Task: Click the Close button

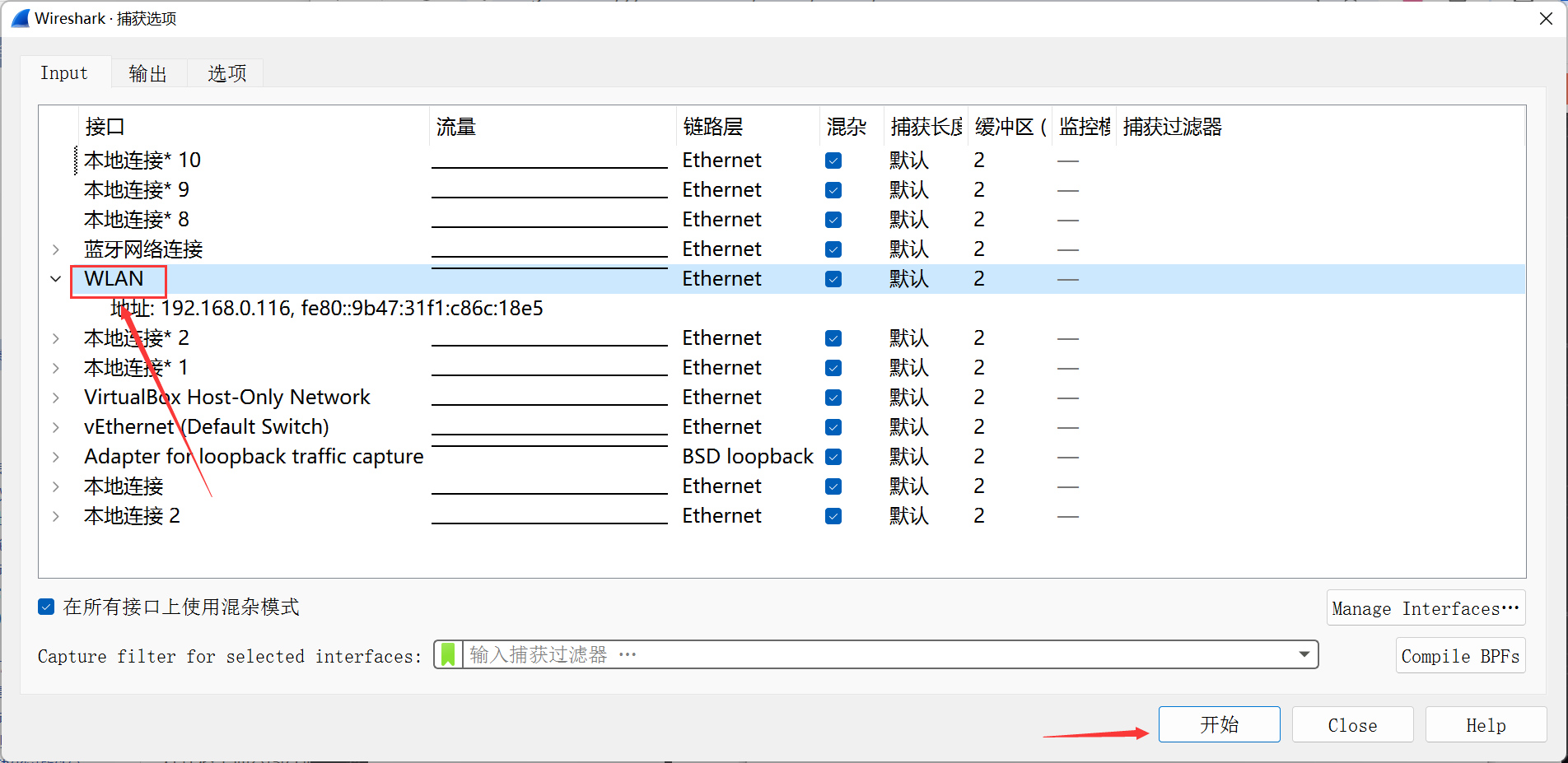Action: coord(1352,724)
